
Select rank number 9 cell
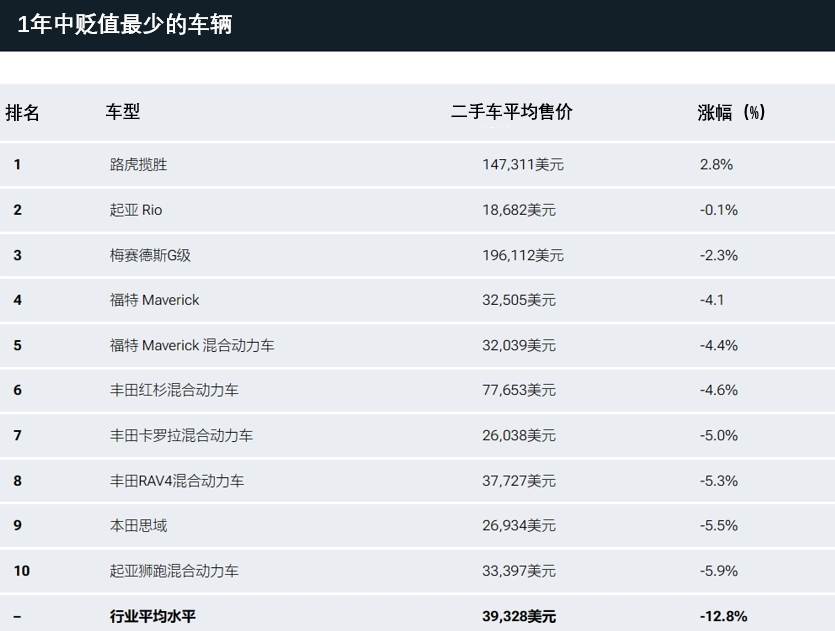point(18,526)
